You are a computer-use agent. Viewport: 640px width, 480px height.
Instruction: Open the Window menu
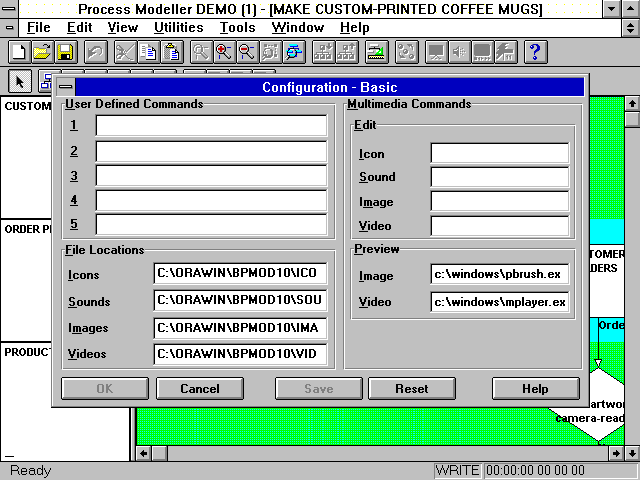298,28
